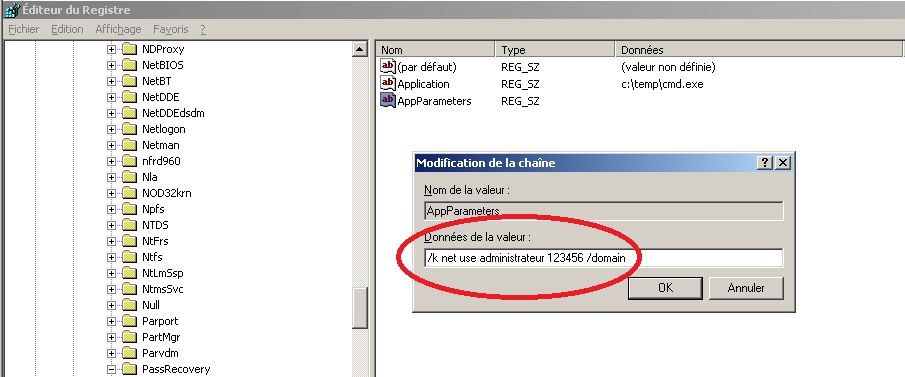Expand the NDProxy tree node
Viewport: 905px width, 377px height.
click(x=111, y=50)
